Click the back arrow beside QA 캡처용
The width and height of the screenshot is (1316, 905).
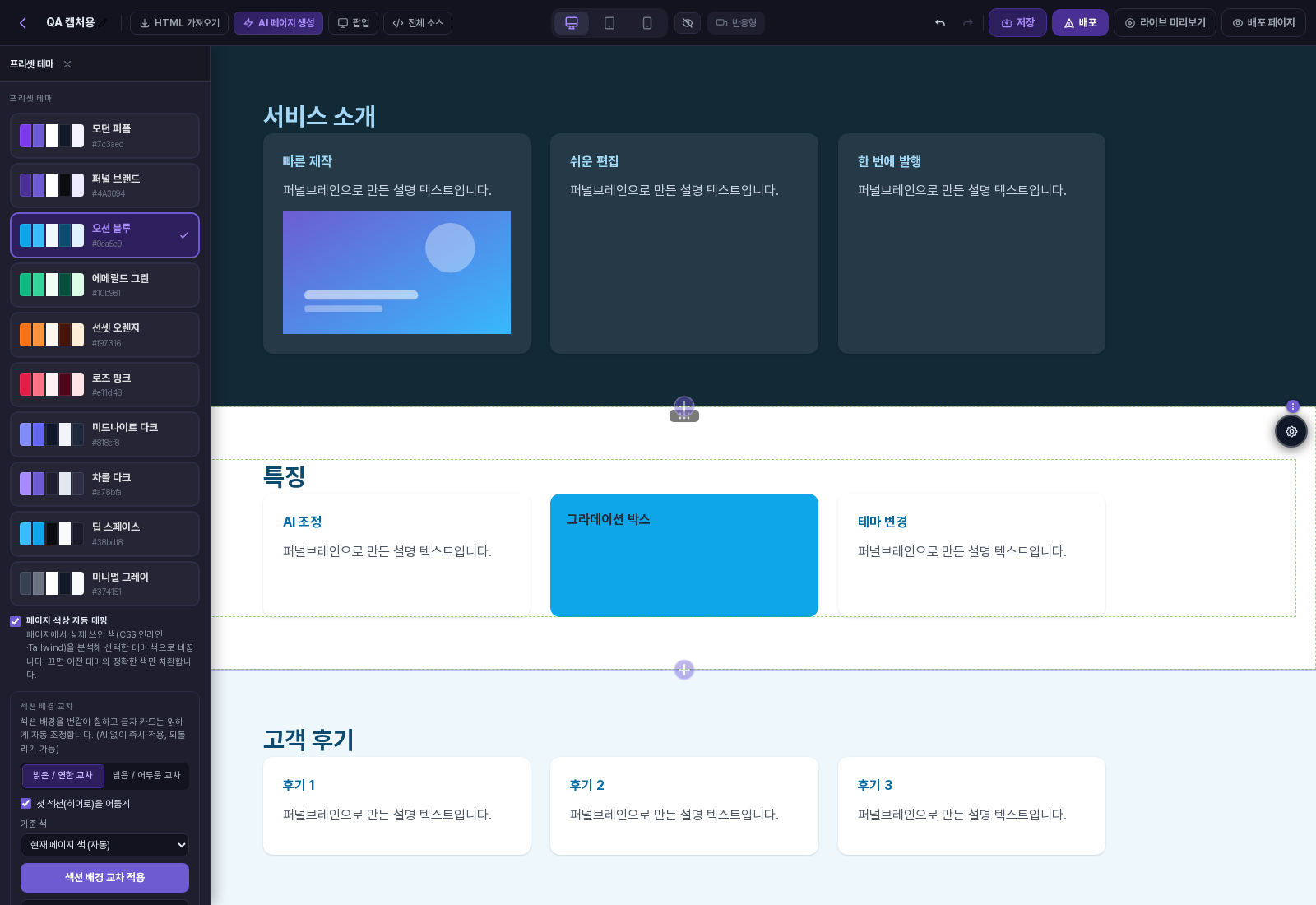click(23, 23)
